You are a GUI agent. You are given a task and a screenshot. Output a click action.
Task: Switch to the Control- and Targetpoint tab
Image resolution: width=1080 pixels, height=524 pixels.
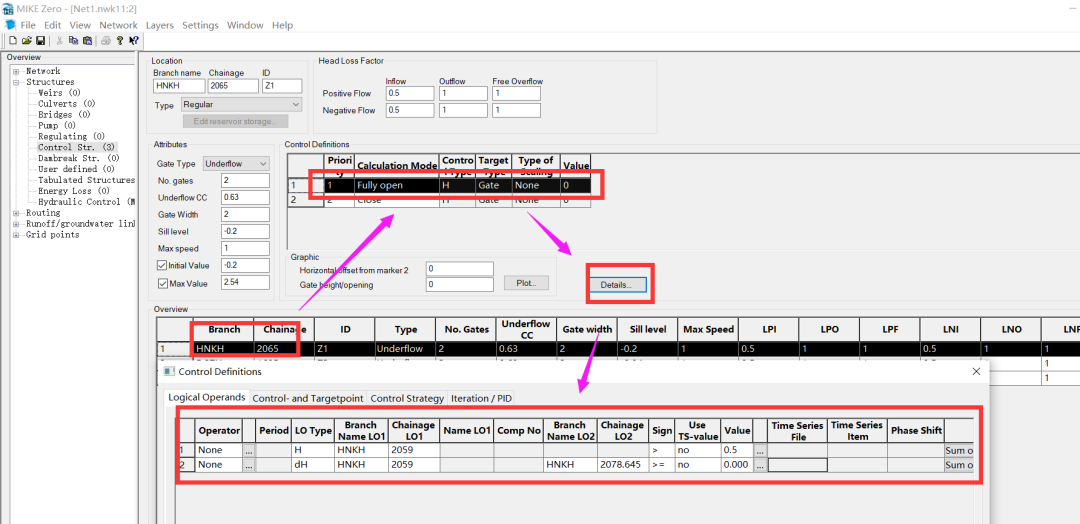(x=308, y=398)
